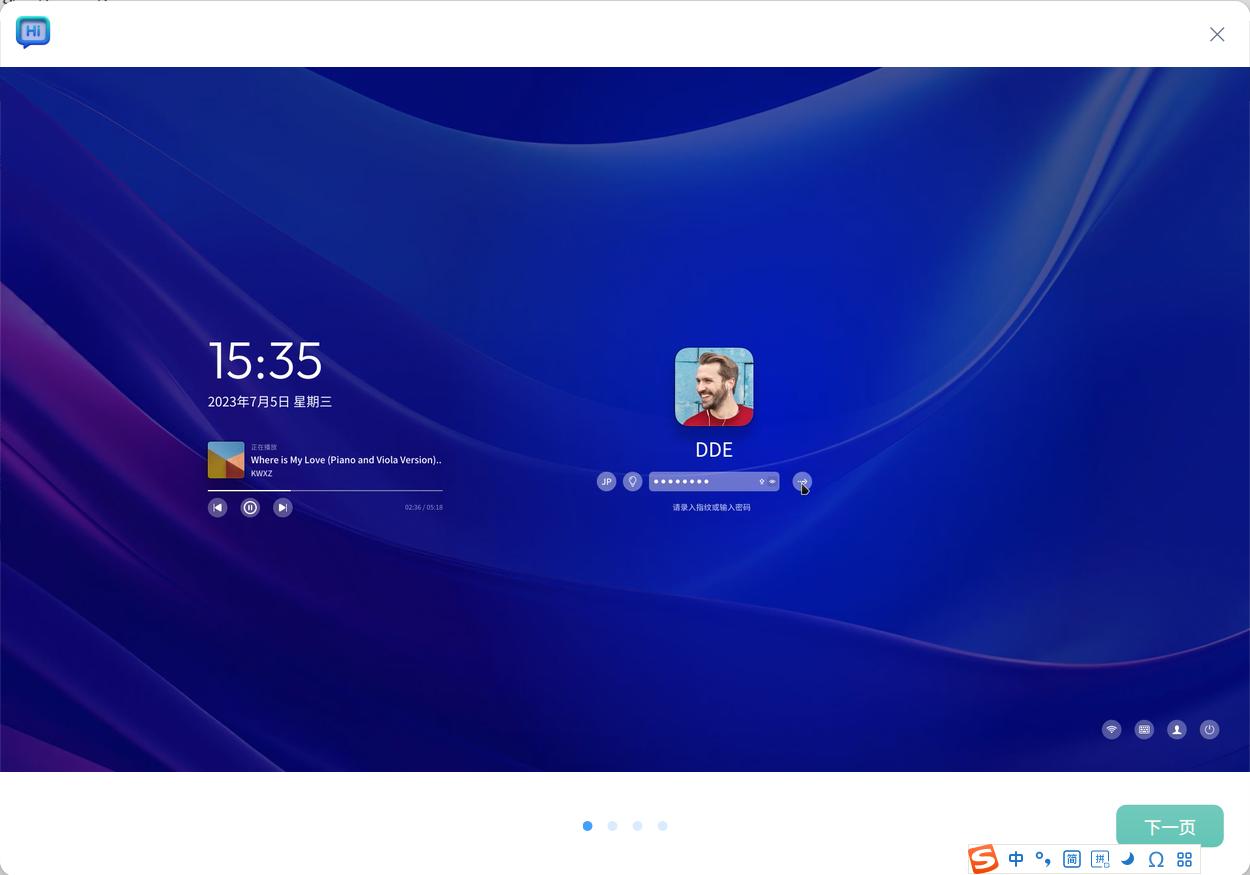Click the 请录入指纹或输入密码 prompt text

[711, 508]
